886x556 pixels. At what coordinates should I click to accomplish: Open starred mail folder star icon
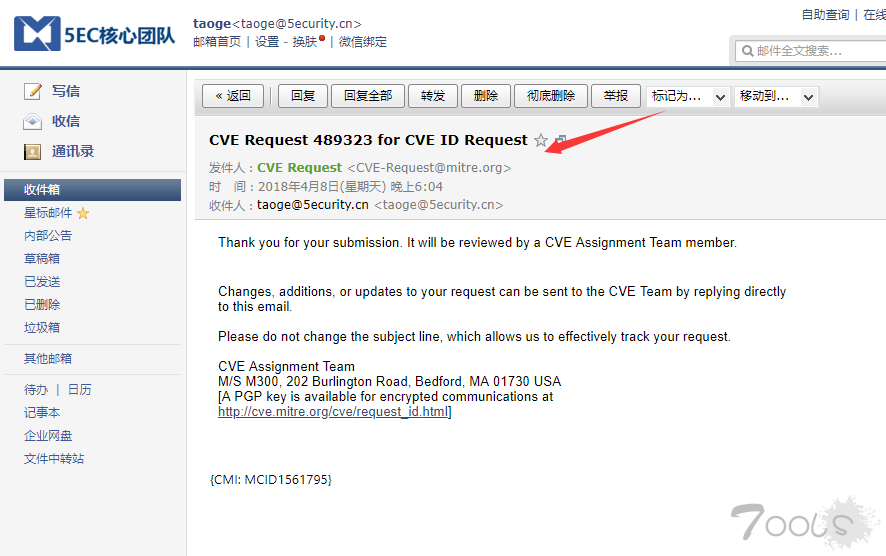pos(83,213)
